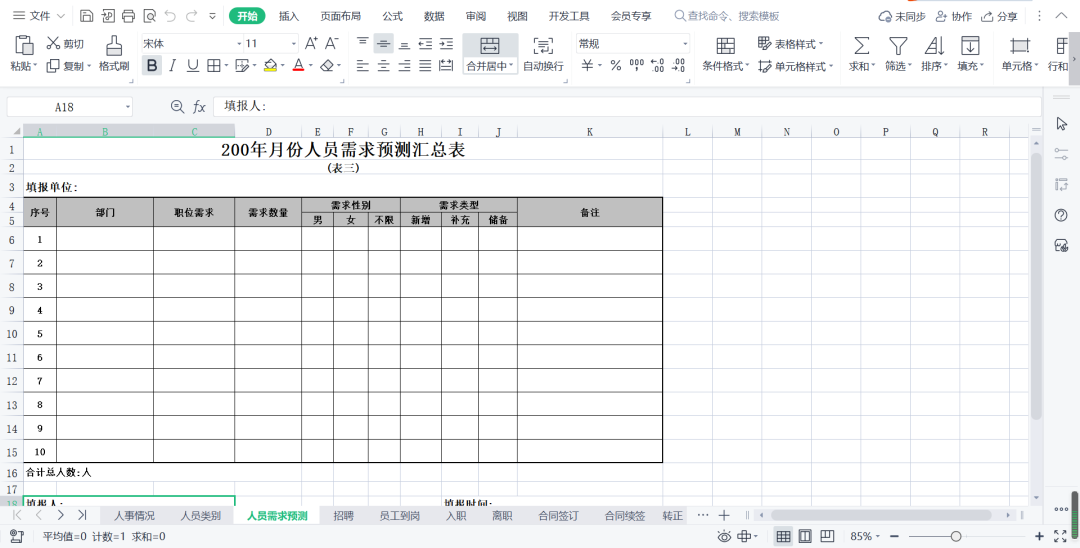Click the Redo arrow icon
1080x548 pixels.
pos(191,16)
